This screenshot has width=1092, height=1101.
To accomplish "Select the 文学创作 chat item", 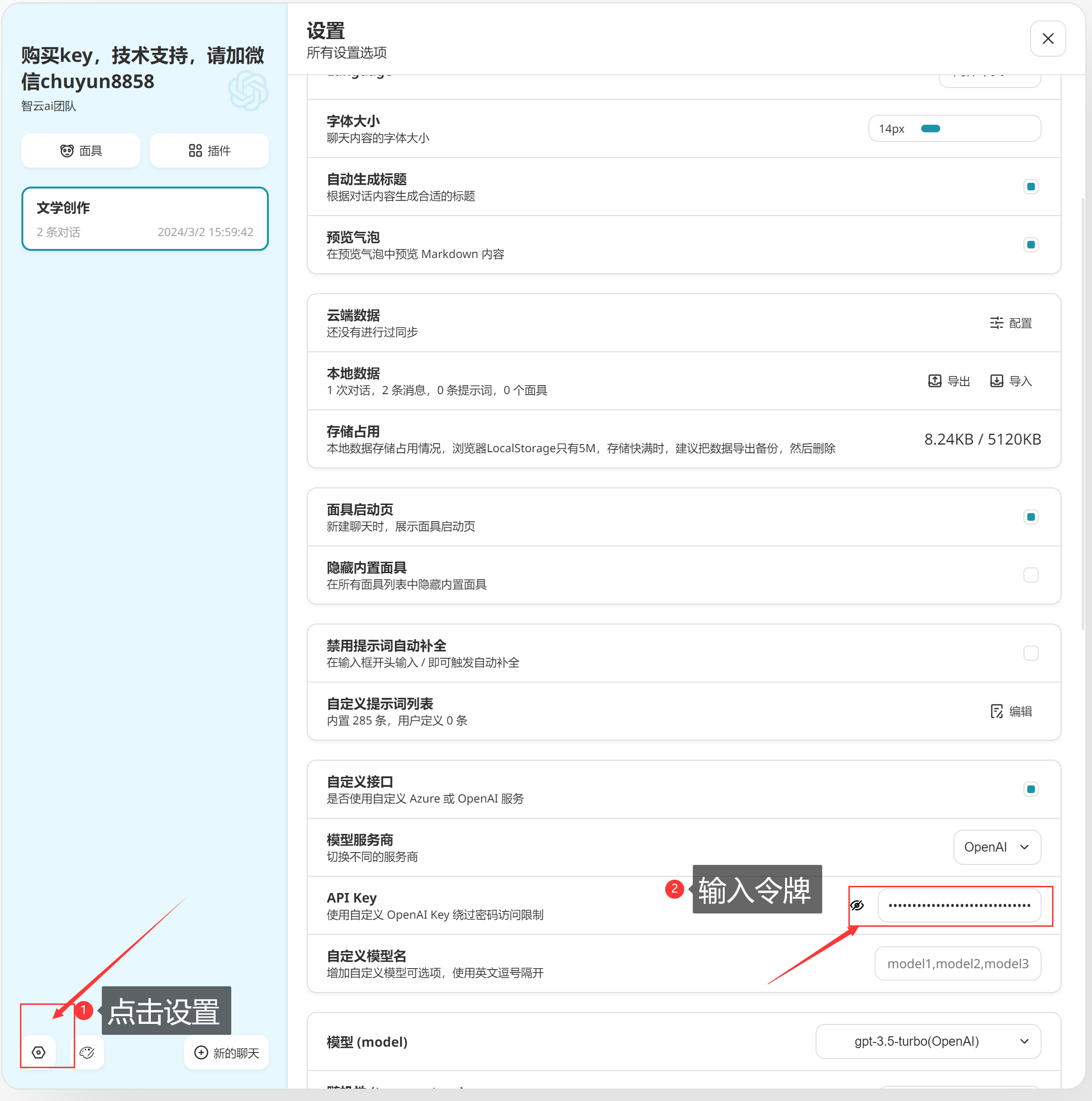I will coord(145,219).
